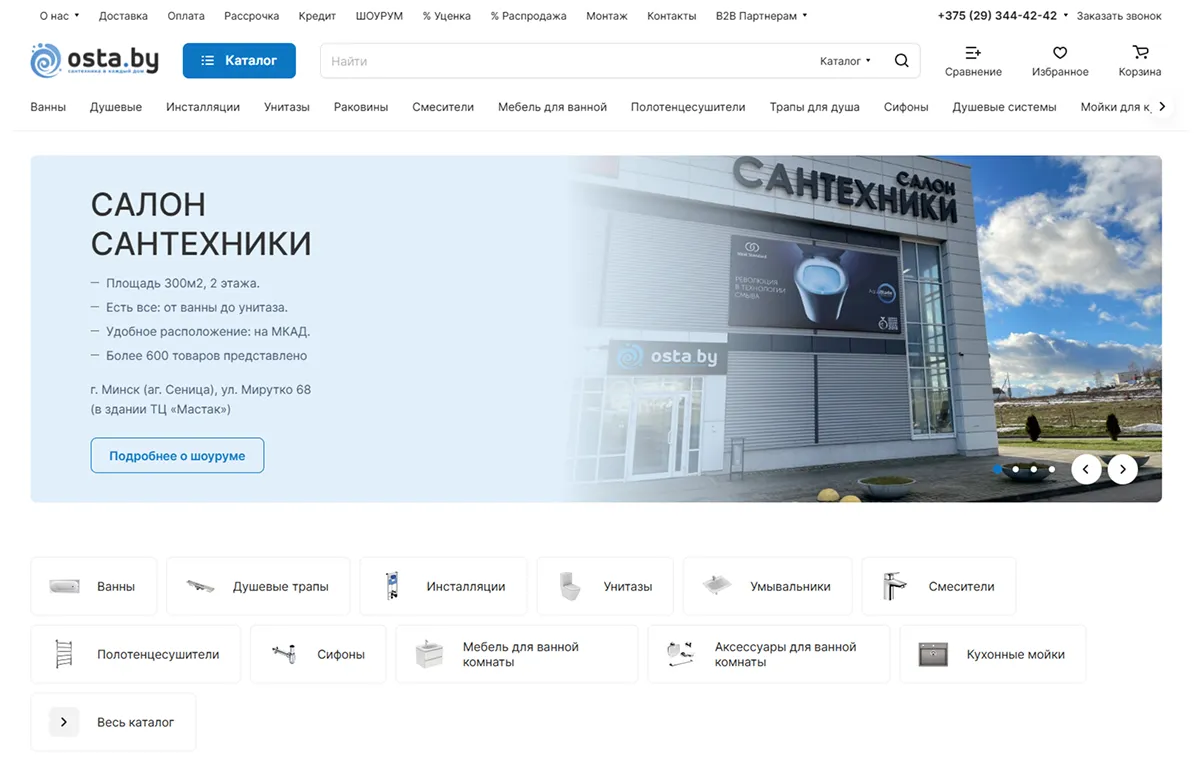Click the blue Каталог button
Viewport: 1200px width, 768px height.
[x=239, y=61]
